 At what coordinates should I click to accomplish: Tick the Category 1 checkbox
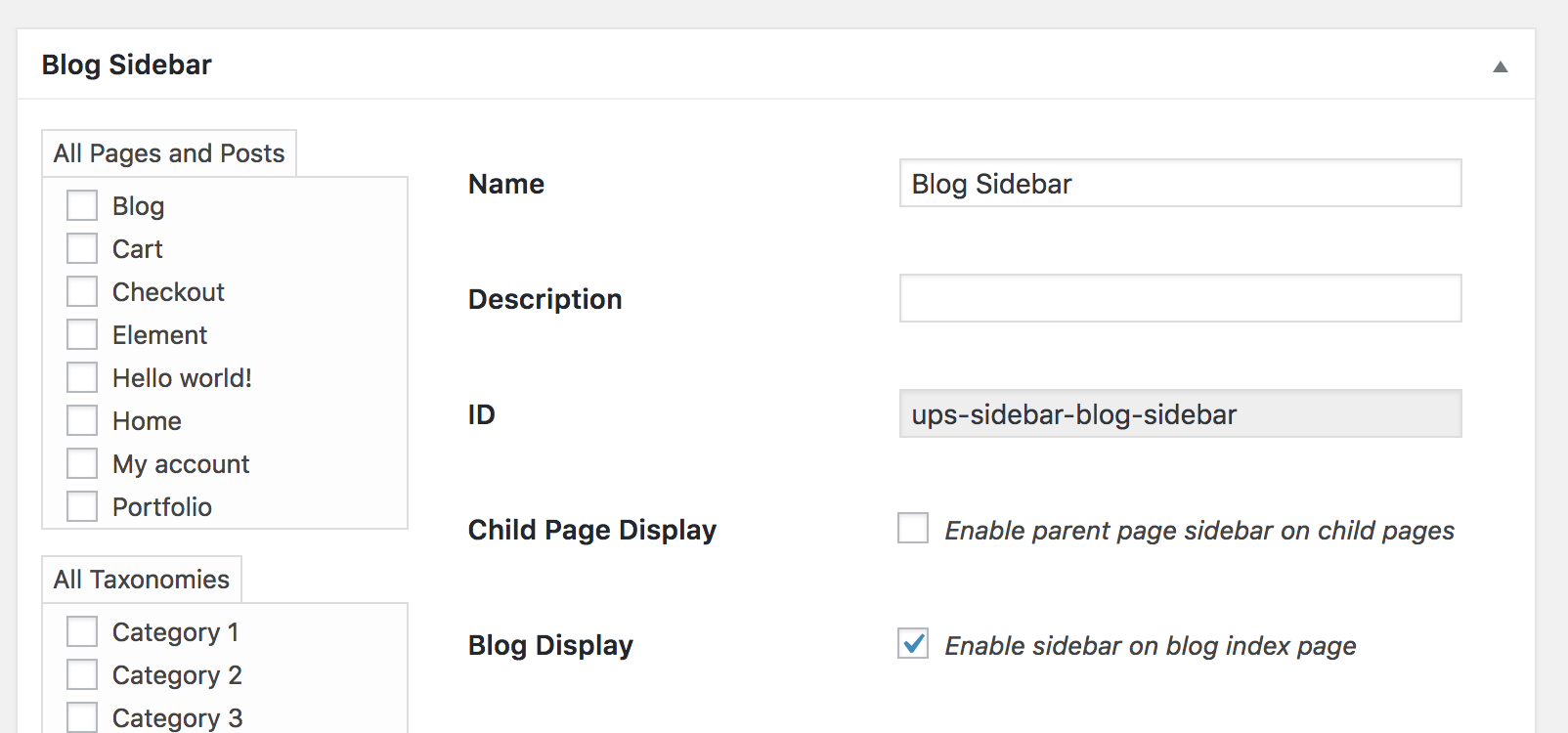tap(82, 632)
